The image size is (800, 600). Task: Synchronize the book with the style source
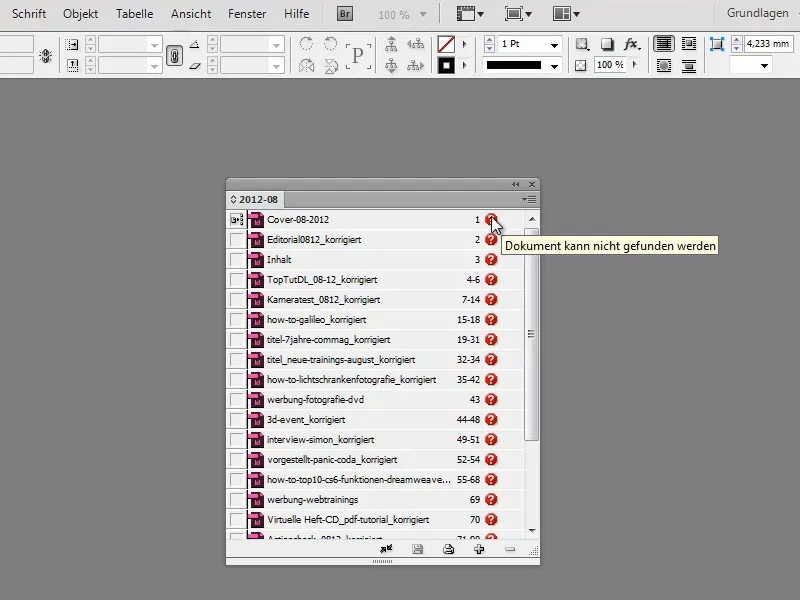tap(386, 548)
